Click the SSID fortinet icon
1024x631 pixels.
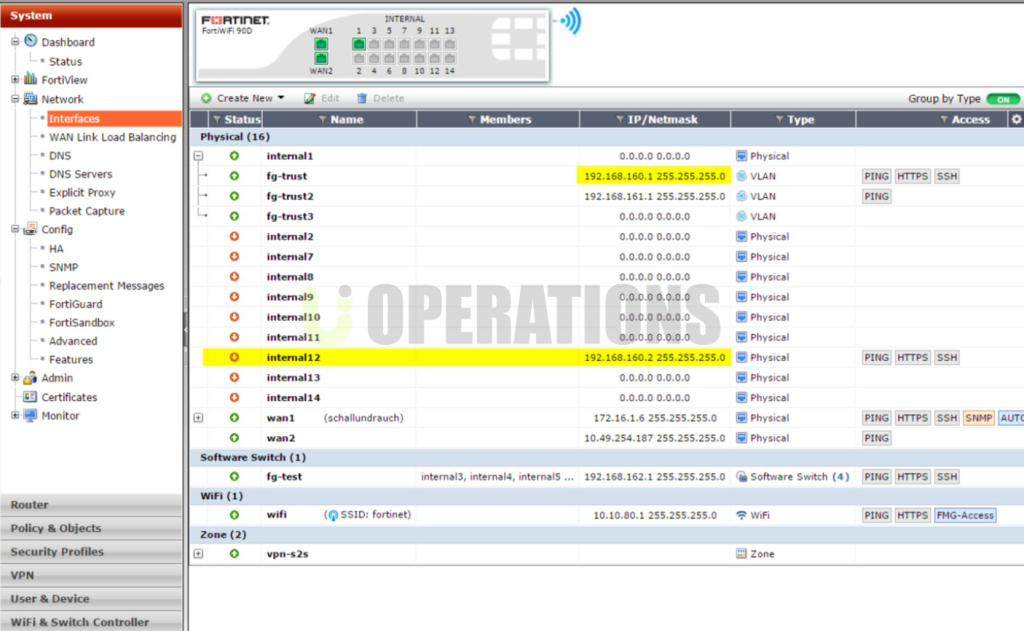pos(333,515)
